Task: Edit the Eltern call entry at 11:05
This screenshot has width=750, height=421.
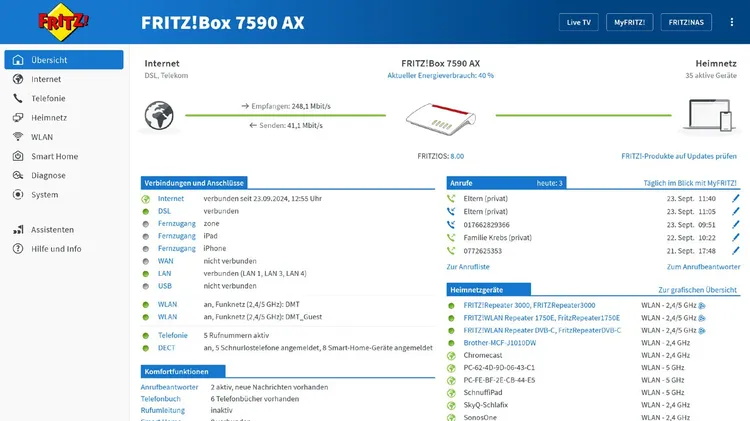Action: coord(735,211)
